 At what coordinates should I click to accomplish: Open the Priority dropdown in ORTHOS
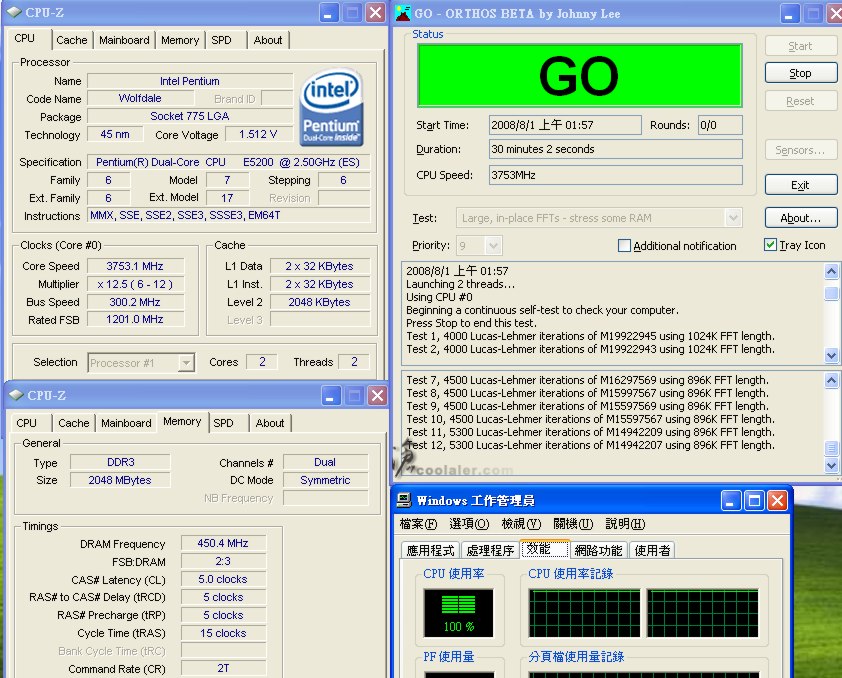point(493,246)
